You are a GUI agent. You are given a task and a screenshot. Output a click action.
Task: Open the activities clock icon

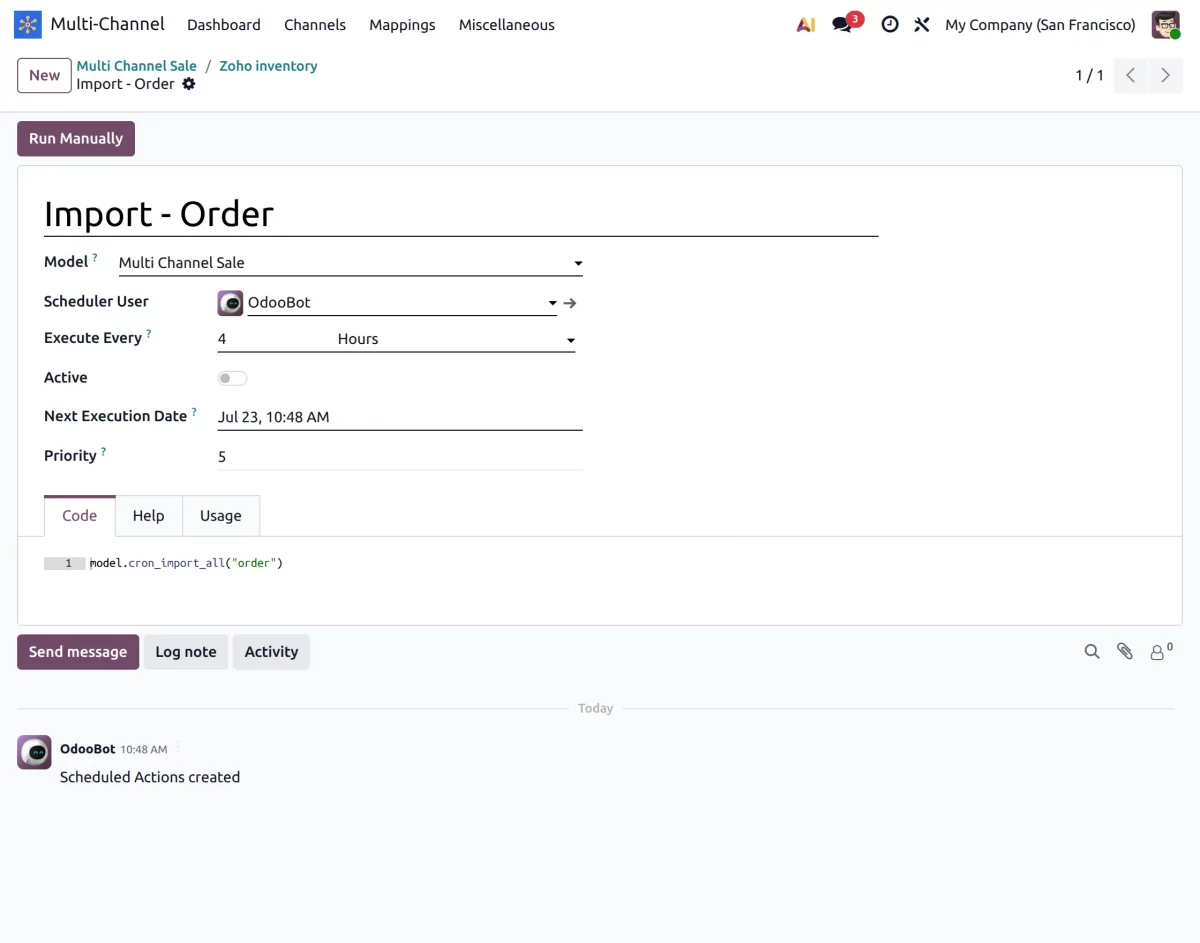(890, 25)
